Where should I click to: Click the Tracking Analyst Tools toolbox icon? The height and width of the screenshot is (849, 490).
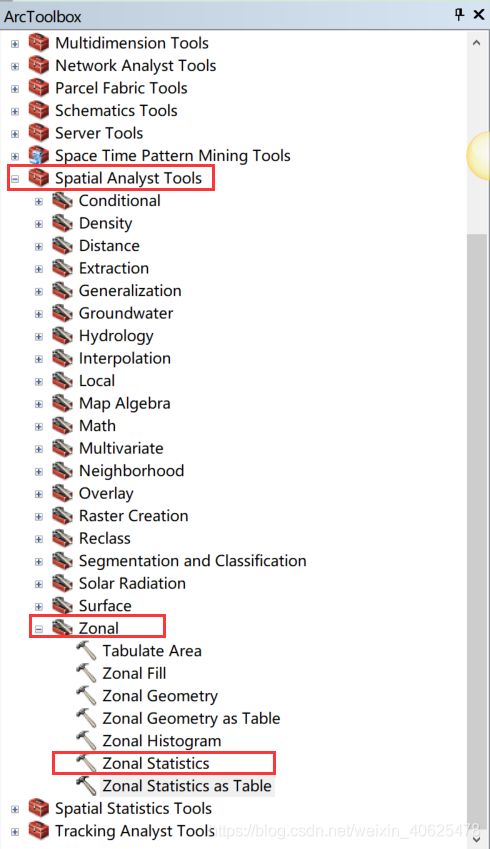[x=38, y=830]
